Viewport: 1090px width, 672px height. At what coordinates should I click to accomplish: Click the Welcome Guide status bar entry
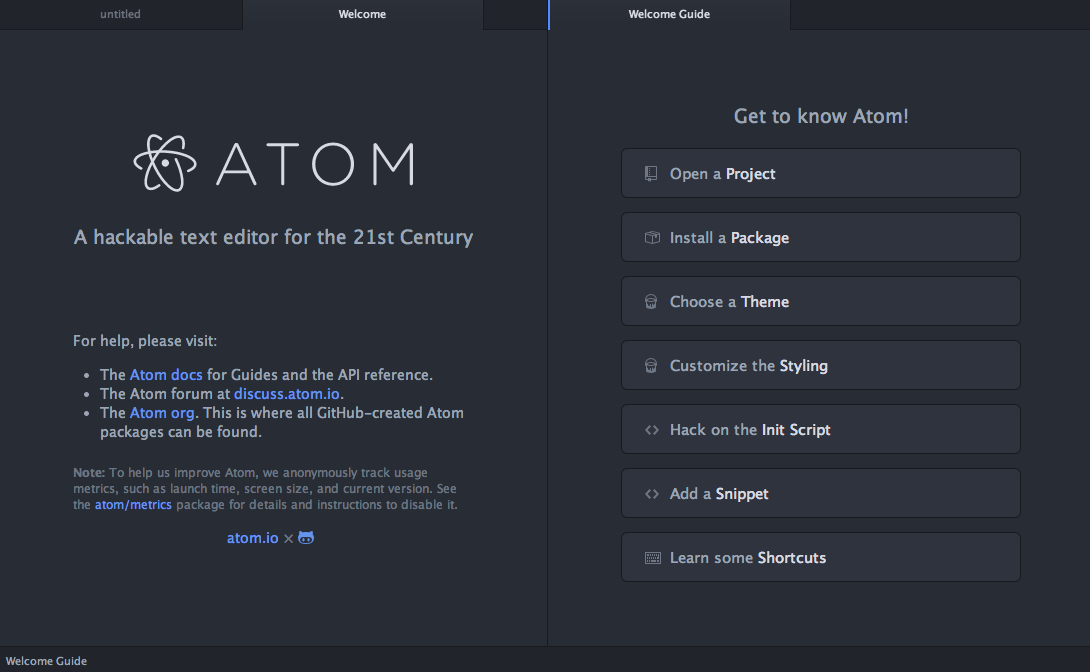tap(47, 661)
